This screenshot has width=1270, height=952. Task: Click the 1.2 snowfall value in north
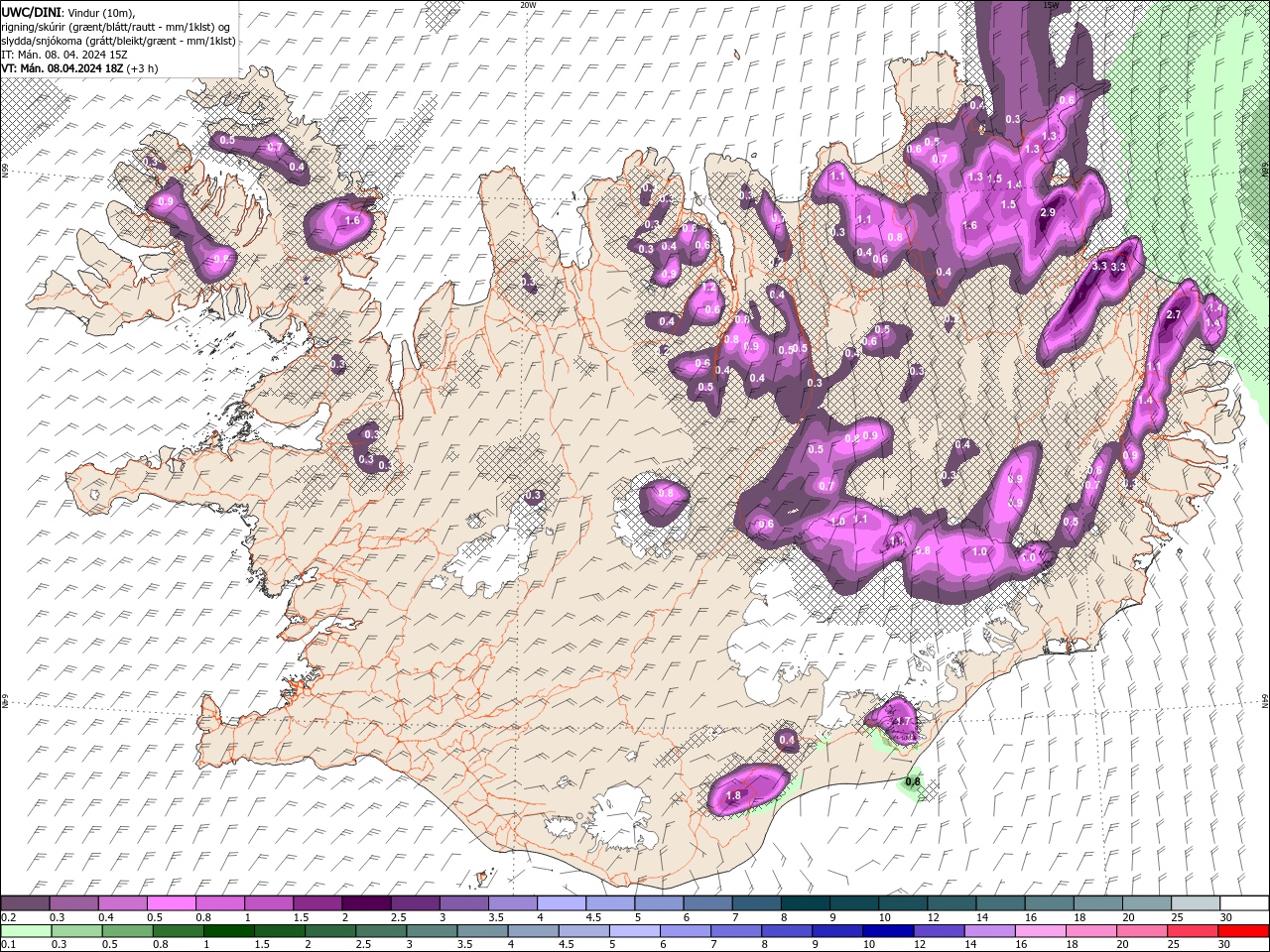[709, 288]
